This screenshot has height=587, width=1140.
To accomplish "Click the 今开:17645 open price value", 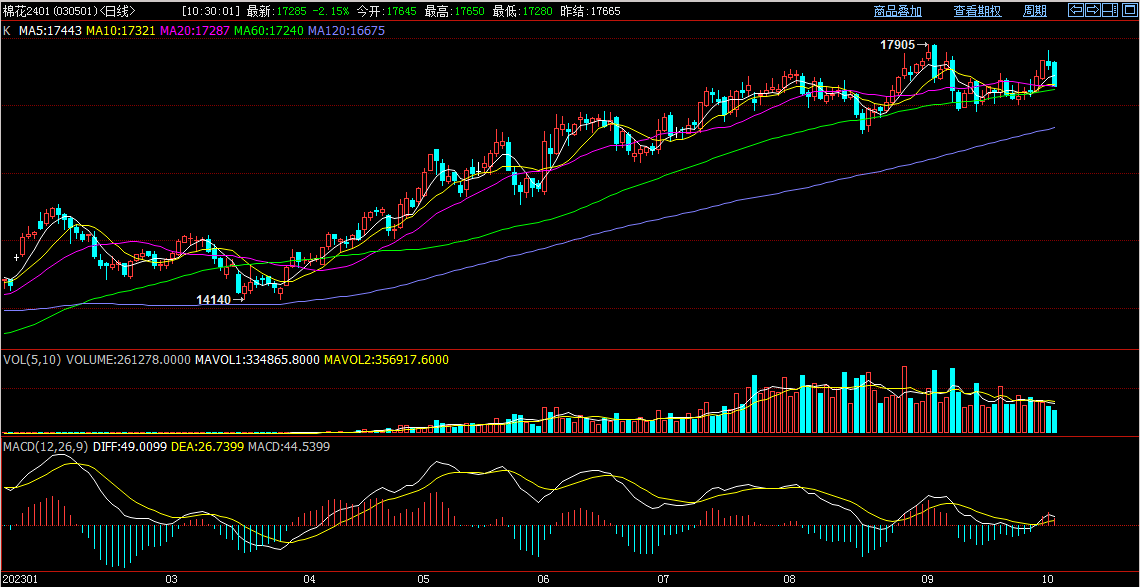I will tap(386, 11).
